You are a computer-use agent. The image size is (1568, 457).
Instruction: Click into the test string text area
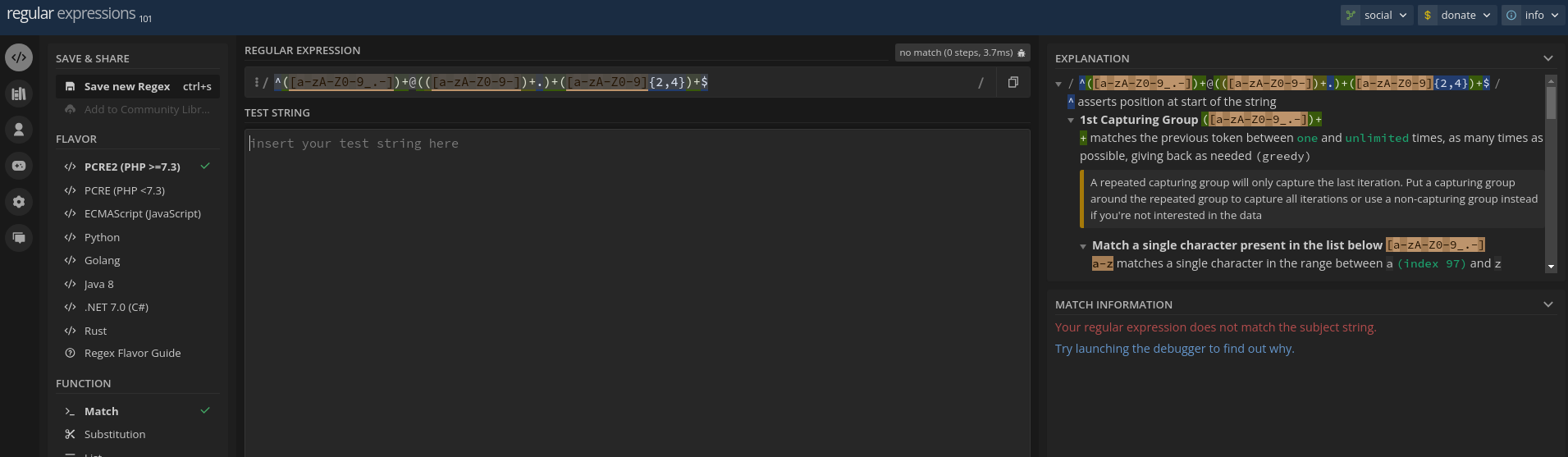click(x=637, y=287)
